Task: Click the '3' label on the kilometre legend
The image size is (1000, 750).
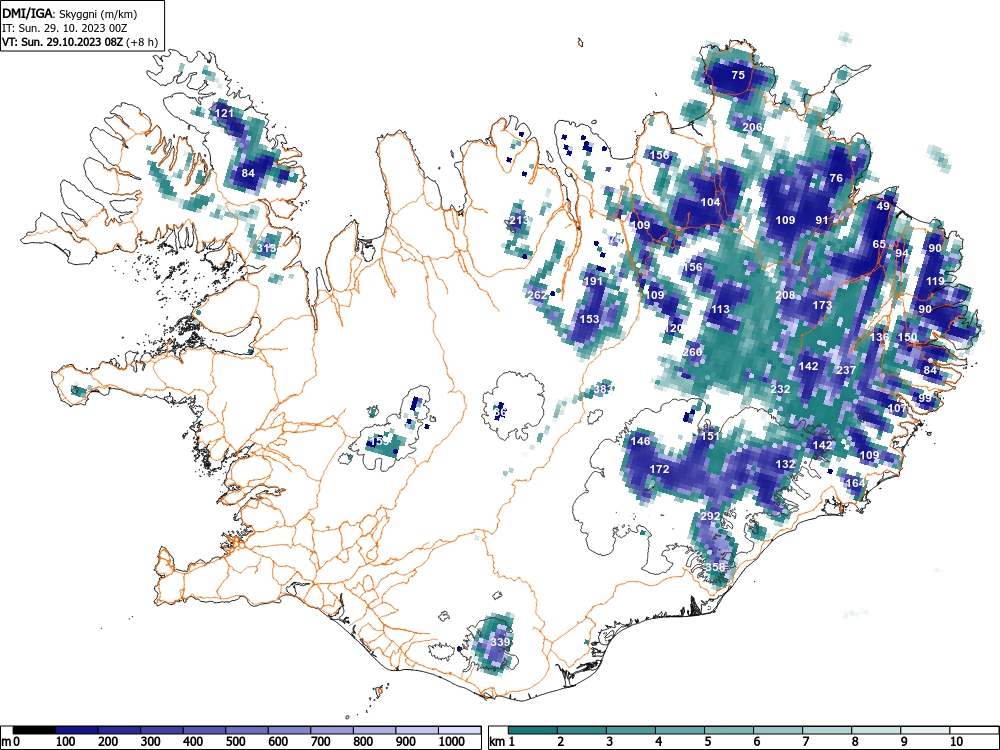Action: (x=610, y=742)
